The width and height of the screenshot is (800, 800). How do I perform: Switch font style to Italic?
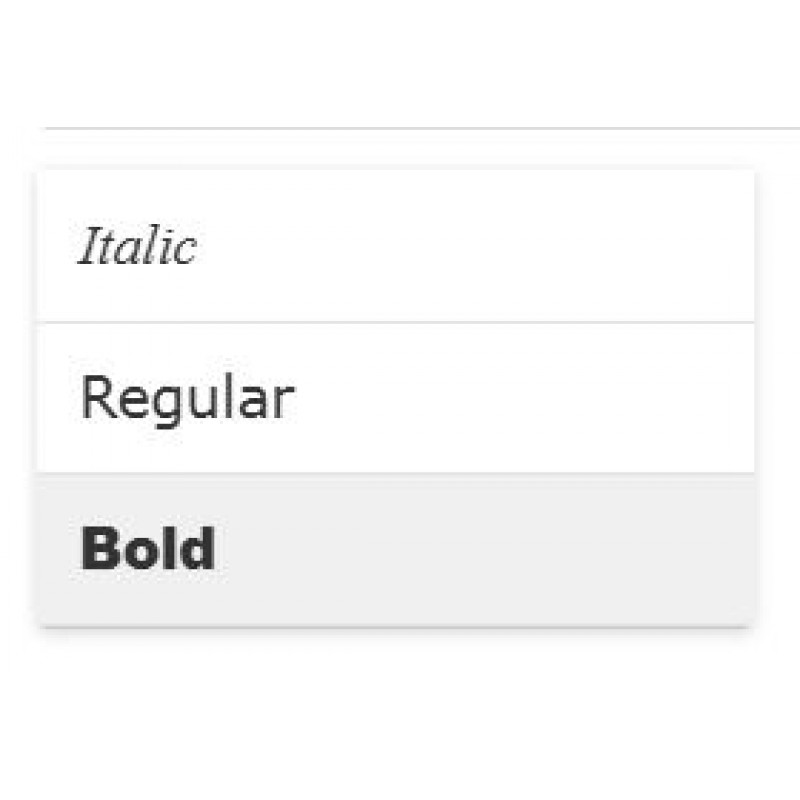(x=137, y=247)
